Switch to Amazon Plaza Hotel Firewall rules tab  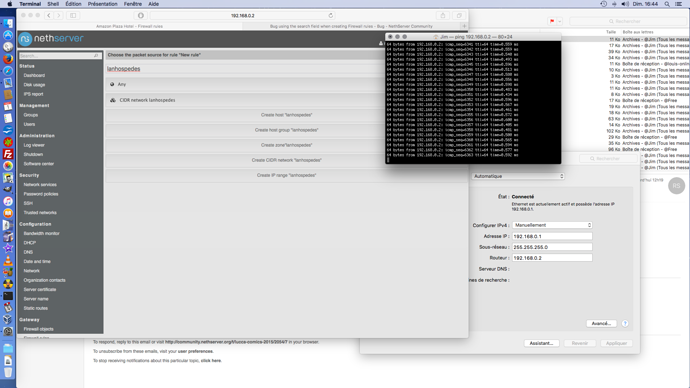pyautogui.click(x=129, y=26)
